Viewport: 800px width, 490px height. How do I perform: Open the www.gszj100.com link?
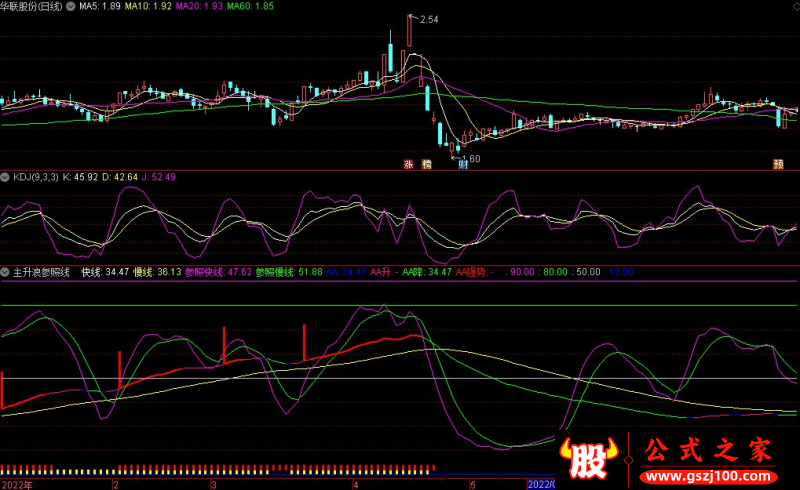(709, 477)
